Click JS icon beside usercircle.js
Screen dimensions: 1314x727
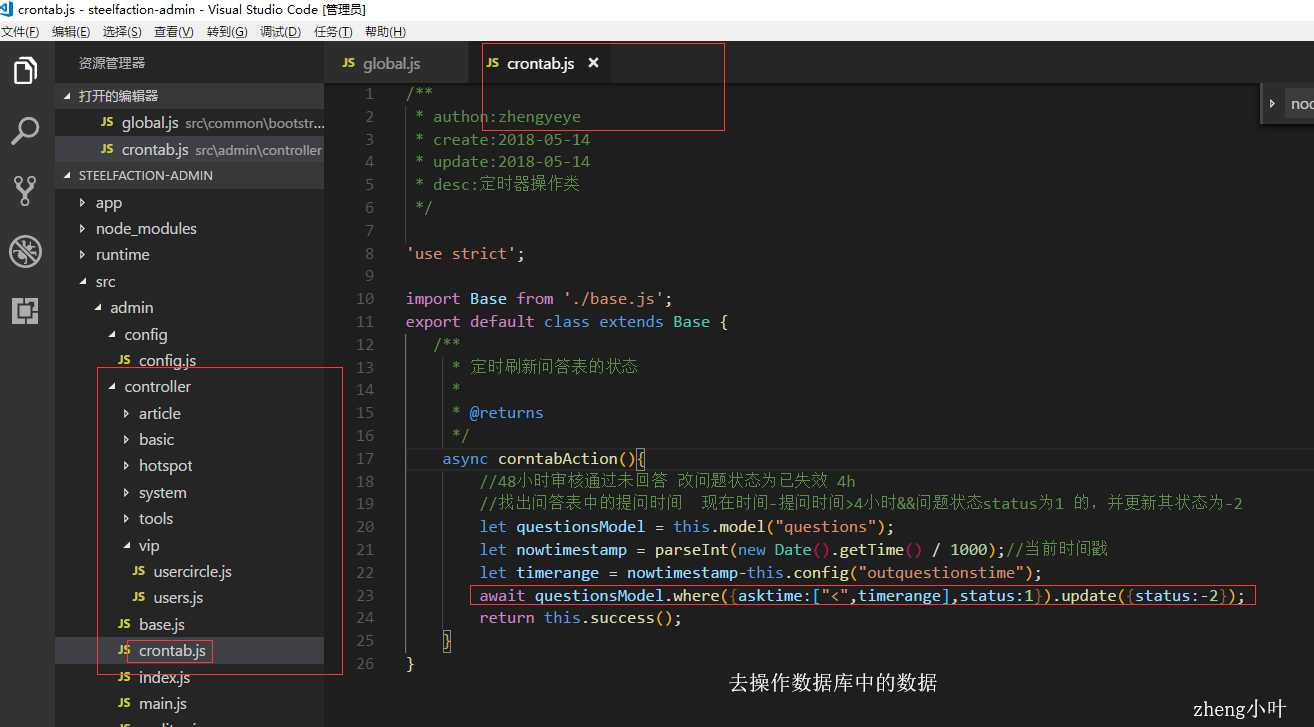pyautogui.click(x=139, y=571)
